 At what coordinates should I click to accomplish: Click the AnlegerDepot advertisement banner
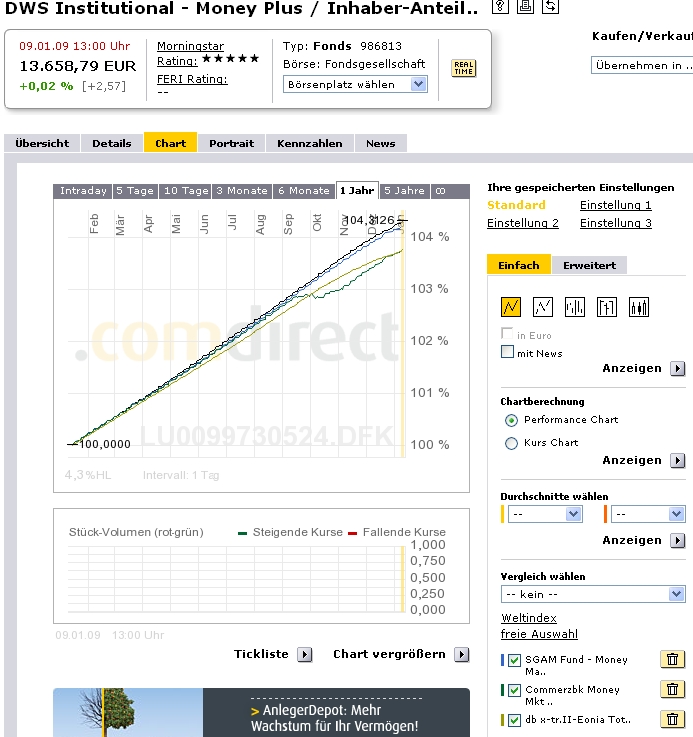pos(261,713)
